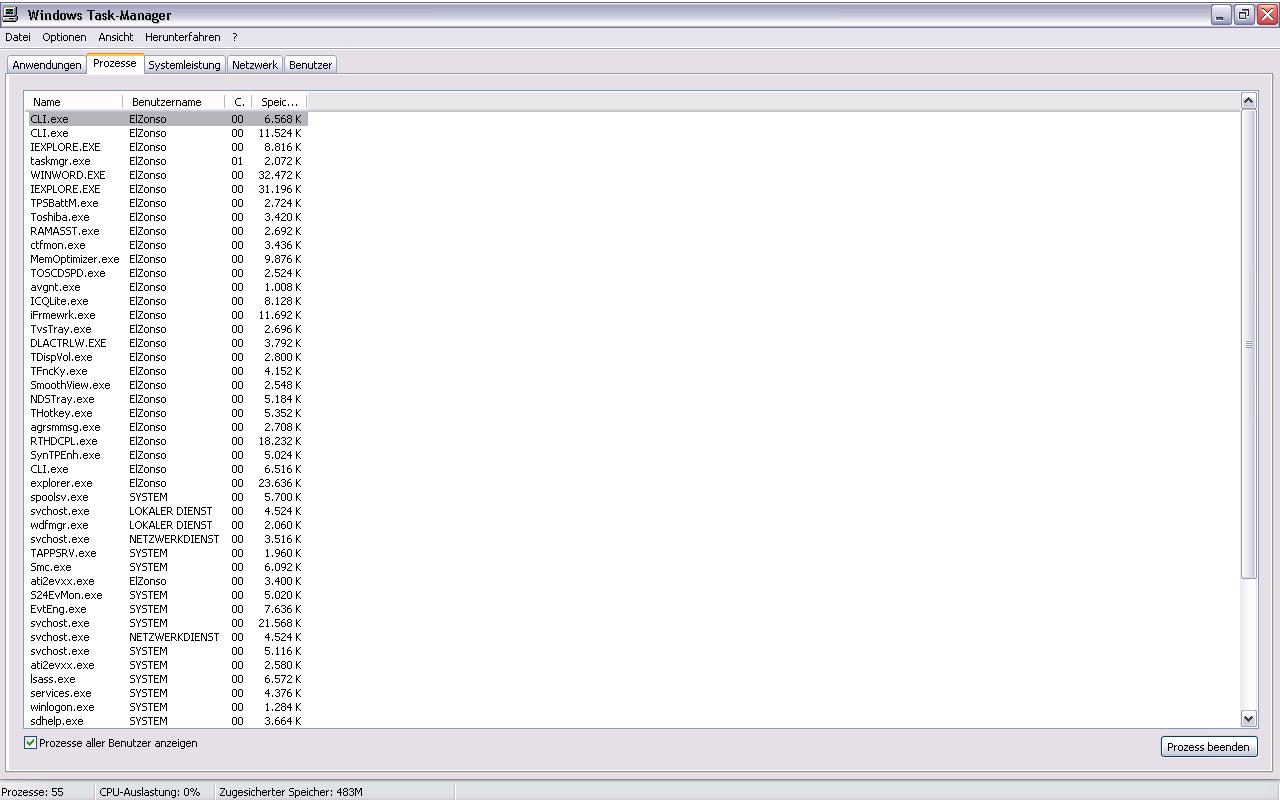Select the S24EvMon.exe process
The height and width of the screenshot is (800, 1280).
167,595
